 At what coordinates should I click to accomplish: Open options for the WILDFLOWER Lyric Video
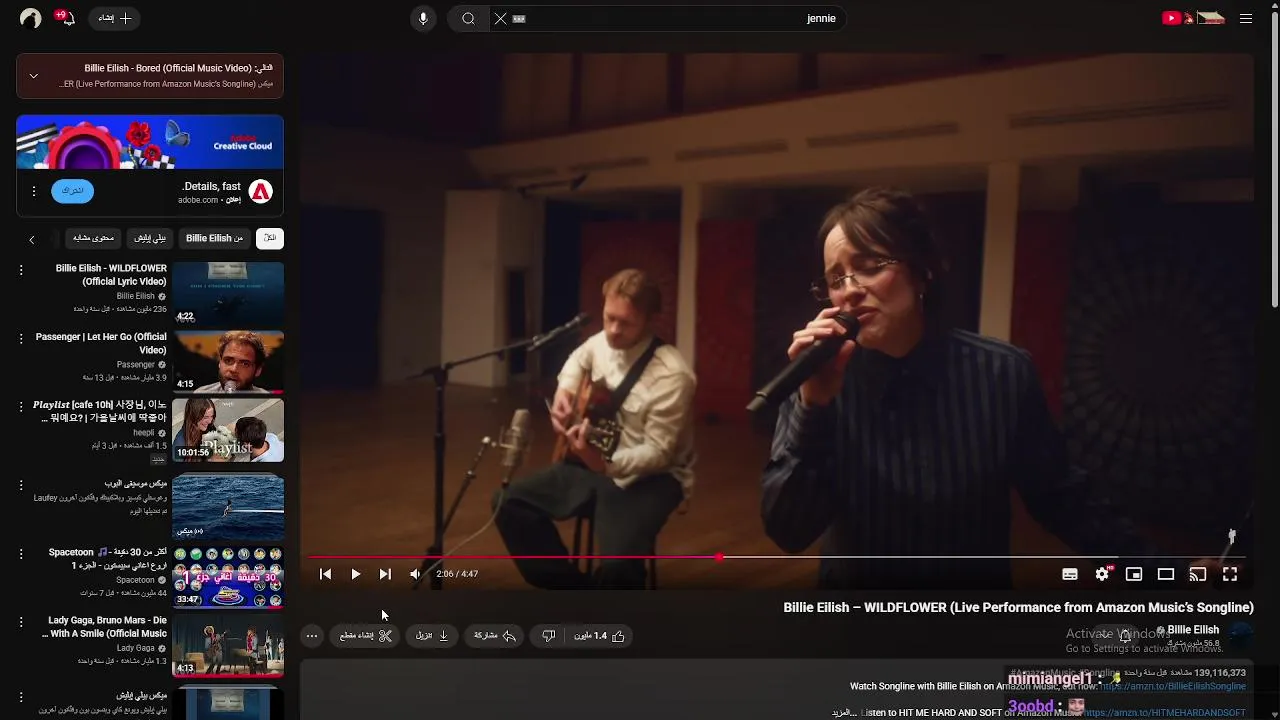pos(21,269)
